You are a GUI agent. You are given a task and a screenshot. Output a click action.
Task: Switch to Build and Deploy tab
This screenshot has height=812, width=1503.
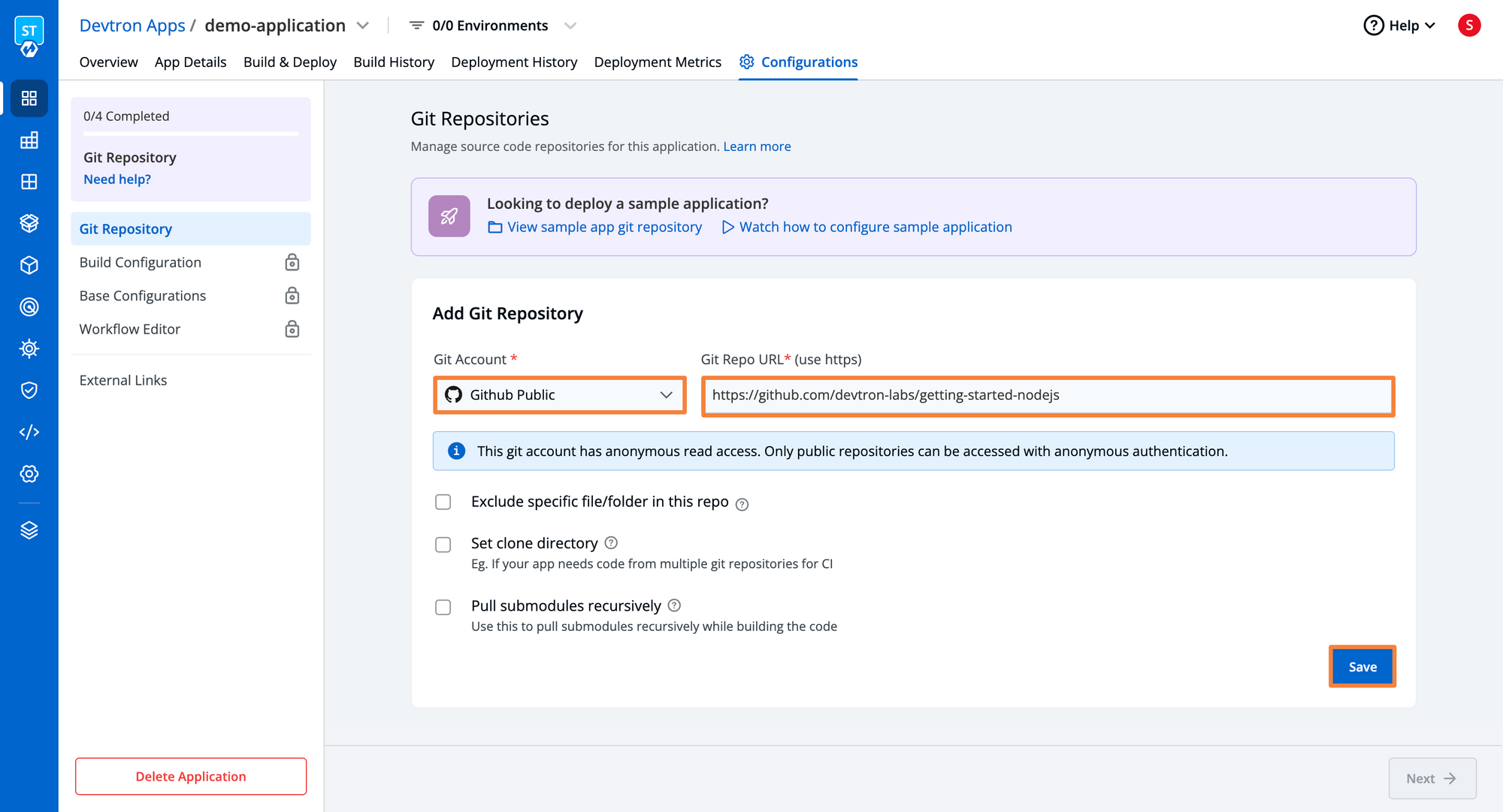click(x=290, y=62)
